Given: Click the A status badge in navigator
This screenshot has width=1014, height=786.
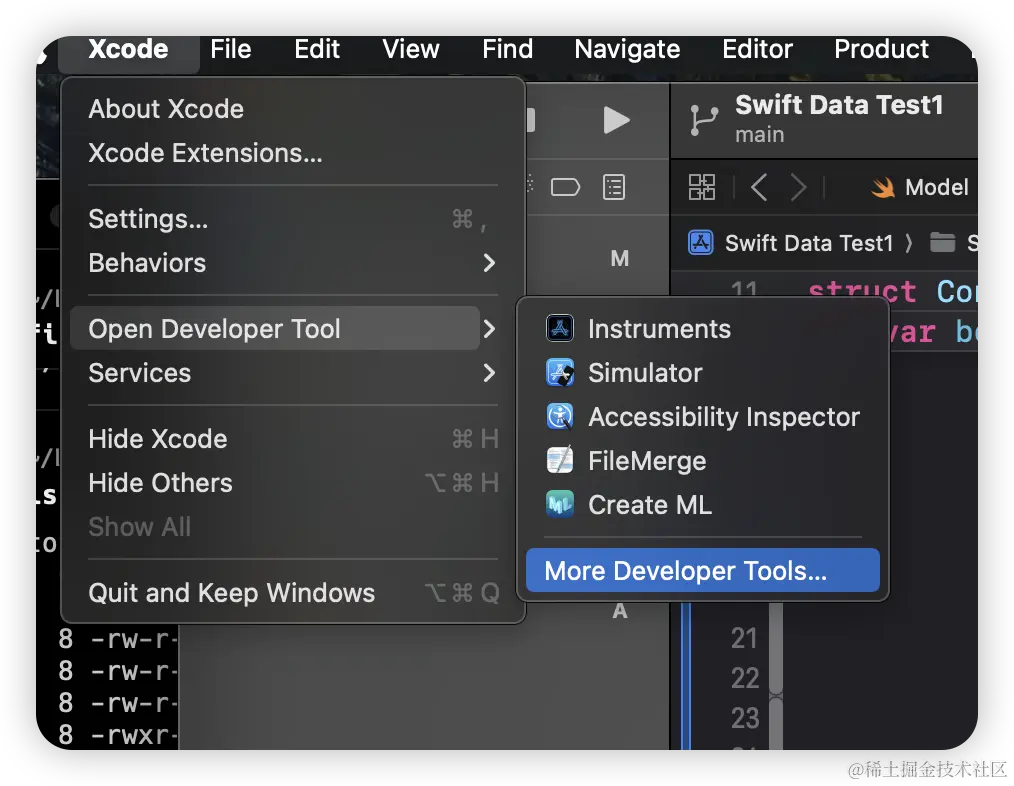Looking at the screenshot, I should [620, 611].
